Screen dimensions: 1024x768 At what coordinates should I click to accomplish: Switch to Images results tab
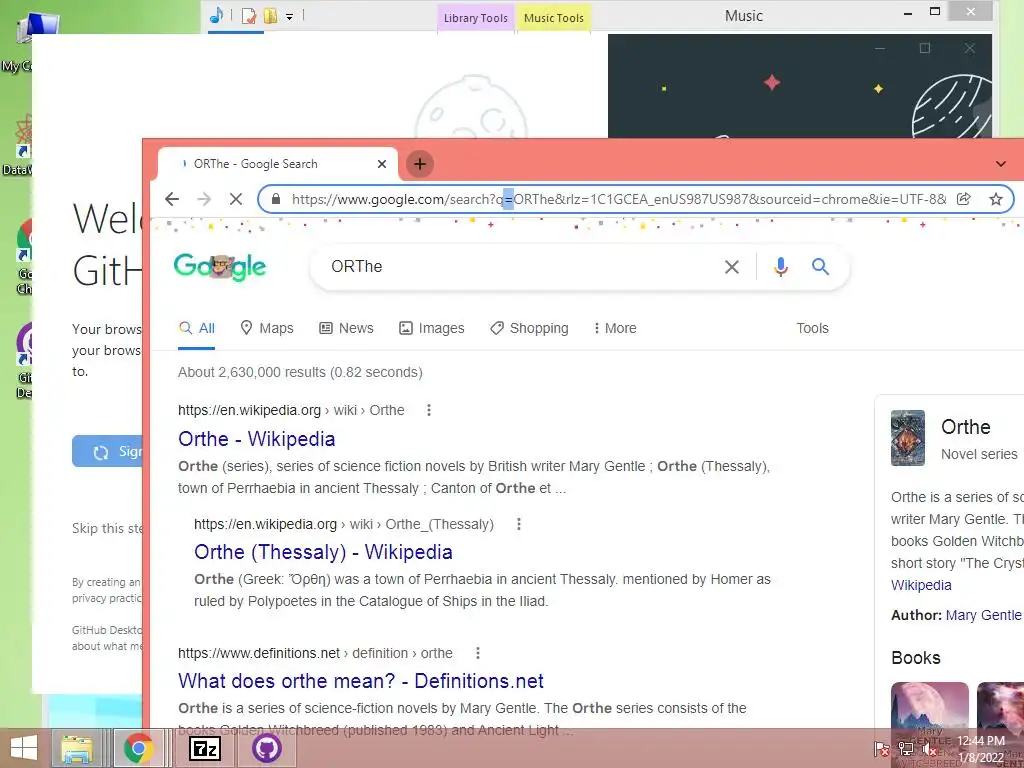432,328
